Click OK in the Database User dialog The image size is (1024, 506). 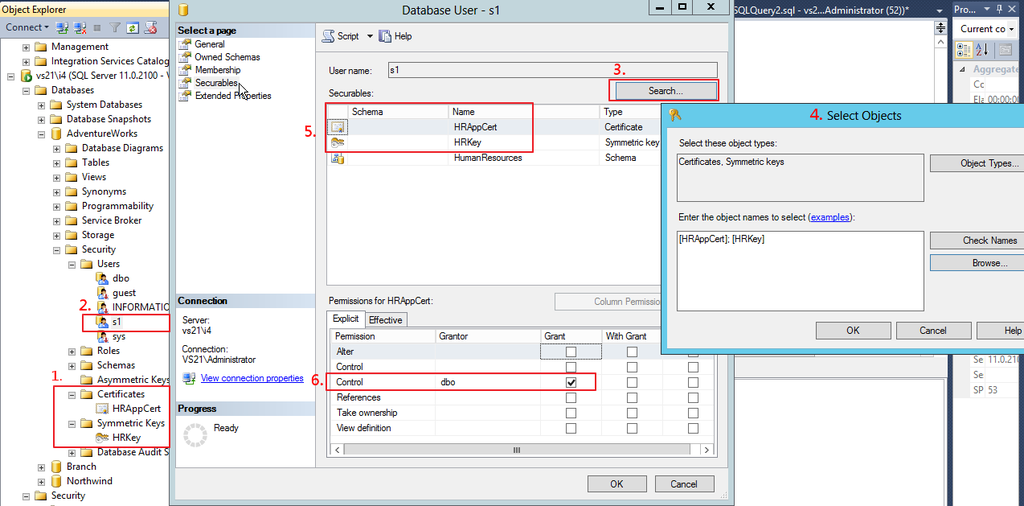[616, 484]
